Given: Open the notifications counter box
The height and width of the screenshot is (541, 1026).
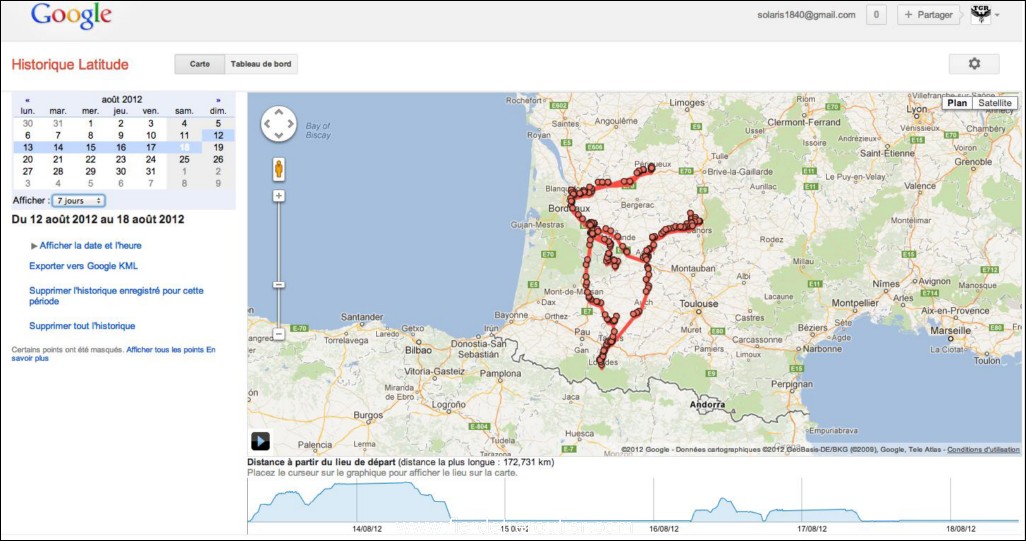Looking at the screenshot, I should (876, 14).
